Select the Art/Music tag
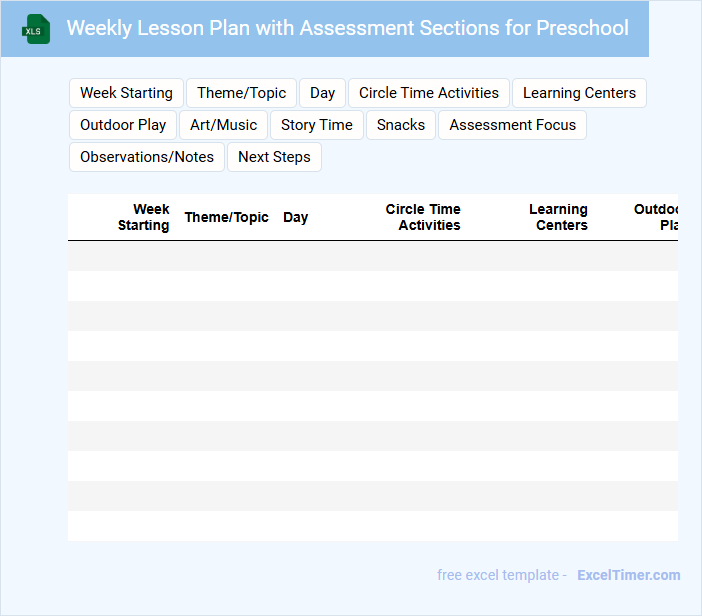 click(x=224, y=125)
